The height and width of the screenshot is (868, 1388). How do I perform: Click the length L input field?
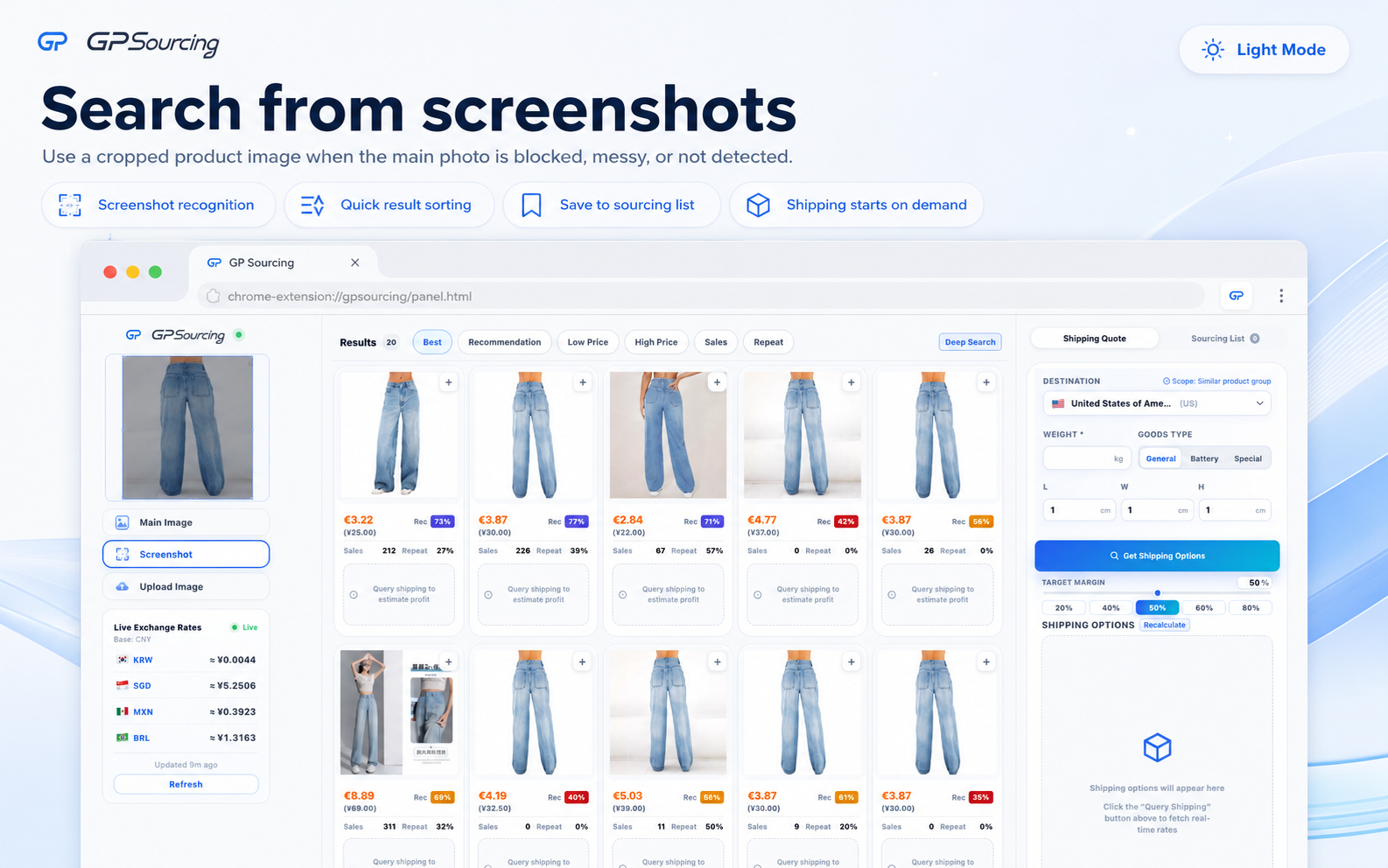pyautogui.click(x=1079, y=510)
